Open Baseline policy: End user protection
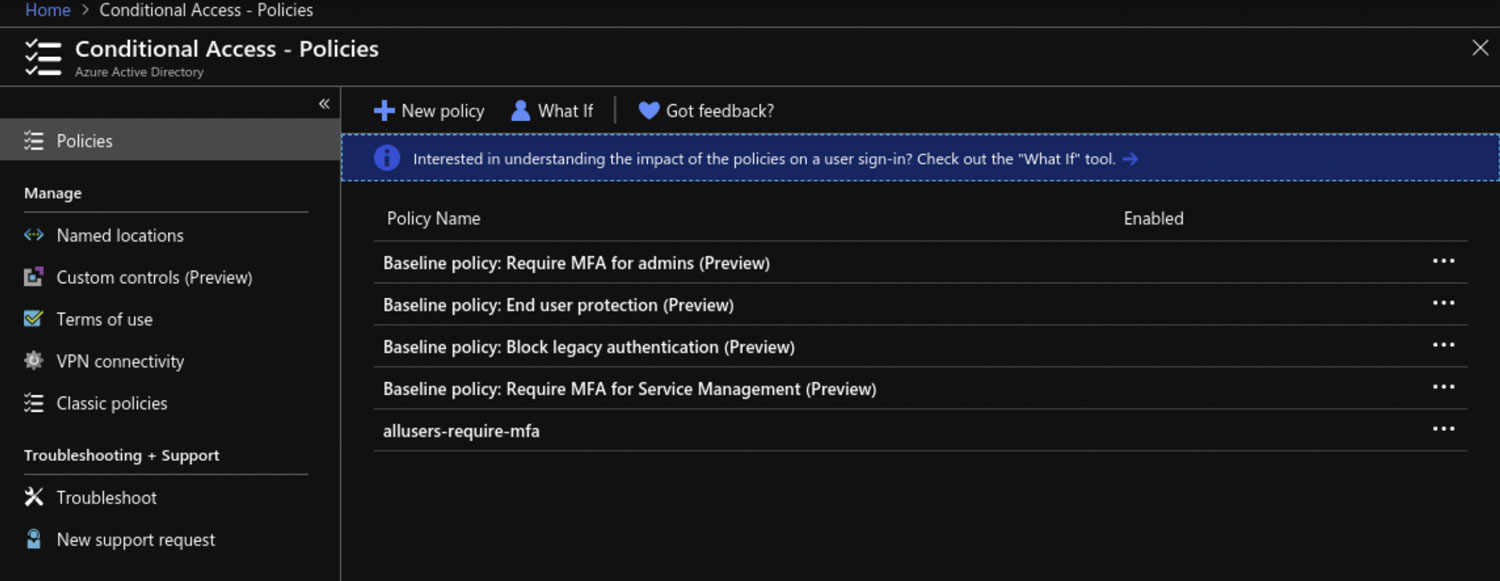This screenshot has height=581, width=1500. 558,305
